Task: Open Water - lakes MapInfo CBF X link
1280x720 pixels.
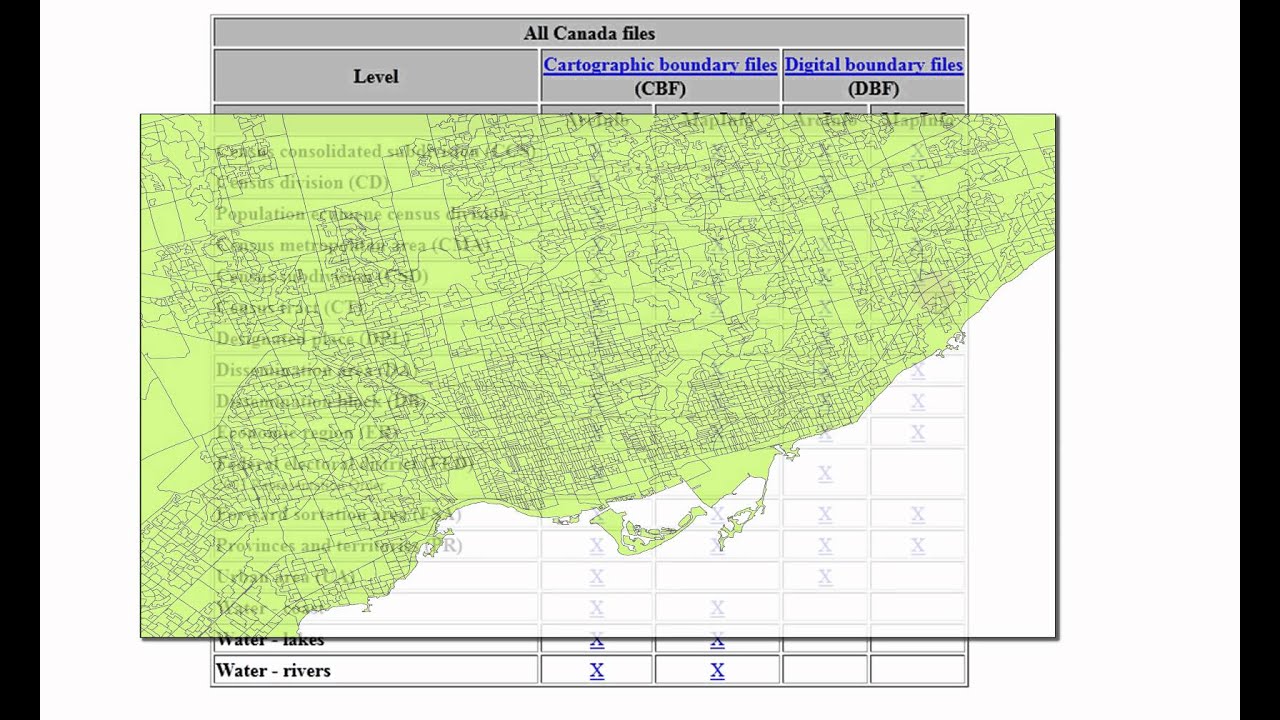Action: 717,641
